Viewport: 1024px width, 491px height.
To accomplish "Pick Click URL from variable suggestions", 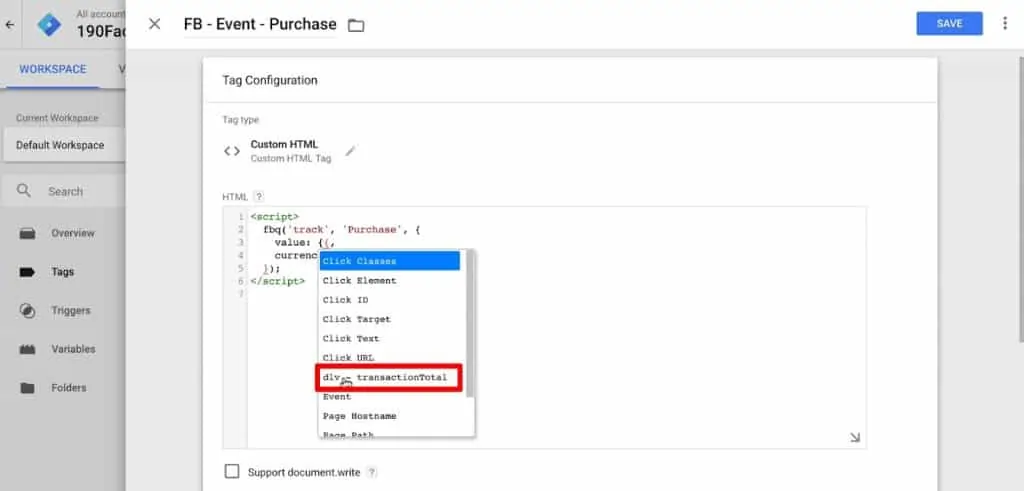I will pos(389,358).
